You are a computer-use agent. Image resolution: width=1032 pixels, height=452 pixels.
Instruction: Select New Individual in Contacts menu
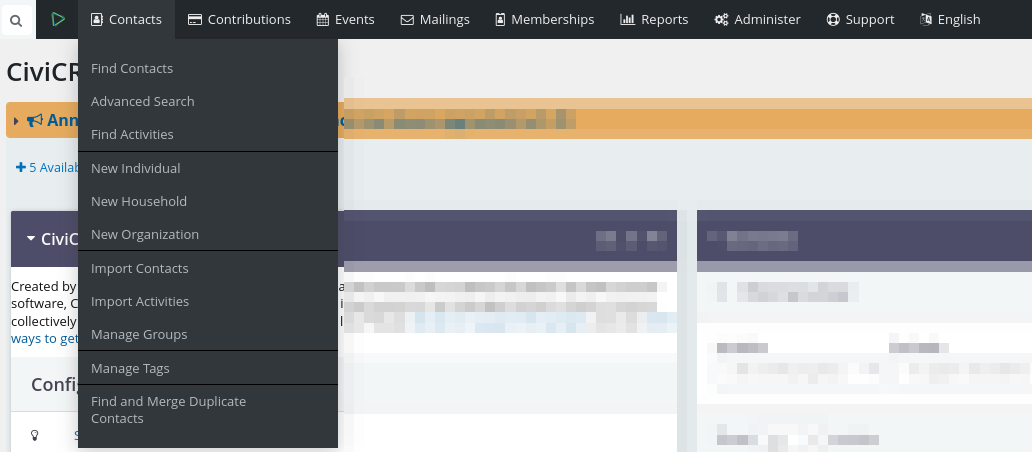pos(136,168)
